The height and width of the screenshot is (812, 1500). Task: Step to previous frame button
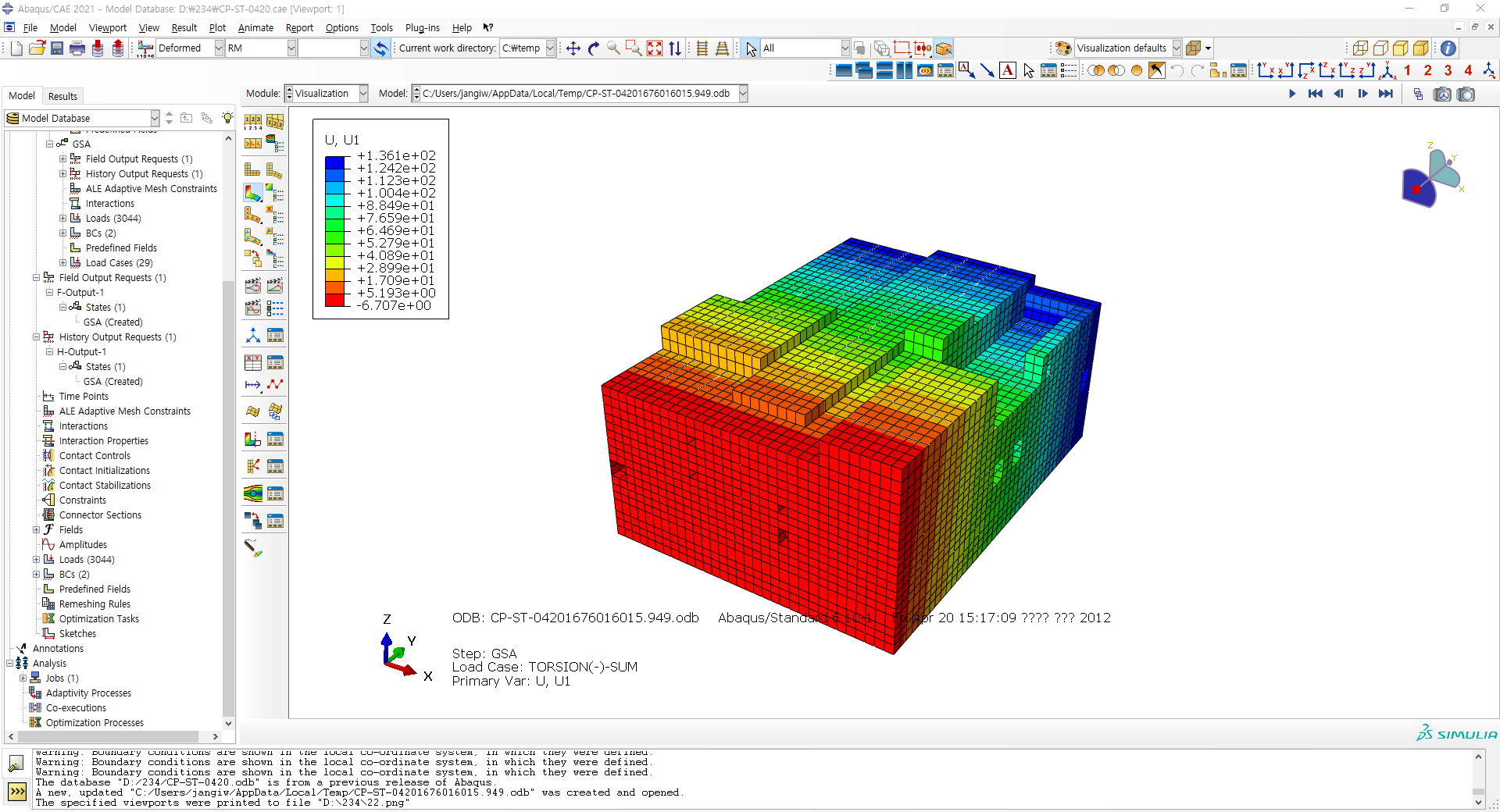tap(1339, 94)
